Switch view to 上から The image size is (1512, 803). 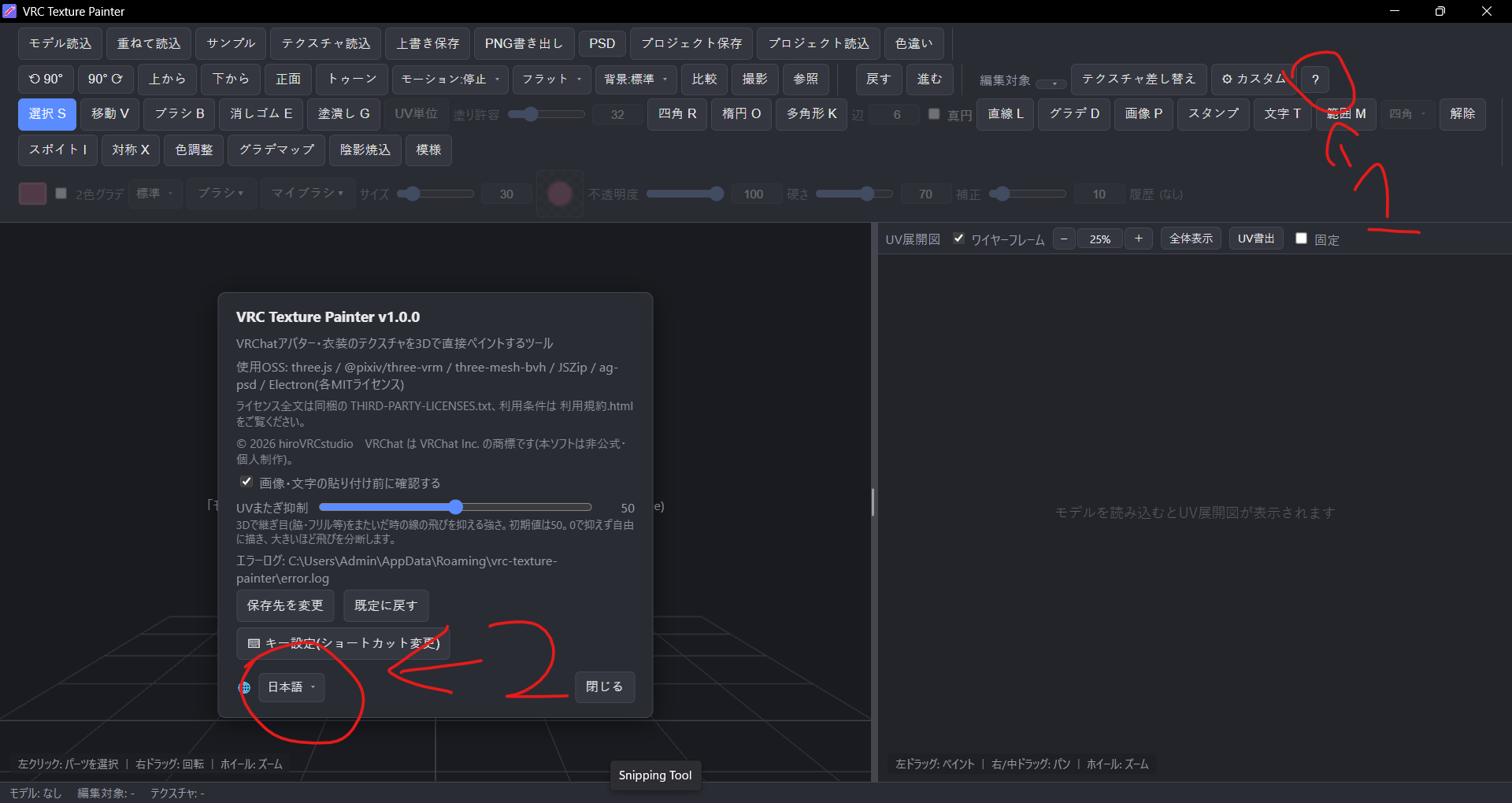tap(168, 80)
